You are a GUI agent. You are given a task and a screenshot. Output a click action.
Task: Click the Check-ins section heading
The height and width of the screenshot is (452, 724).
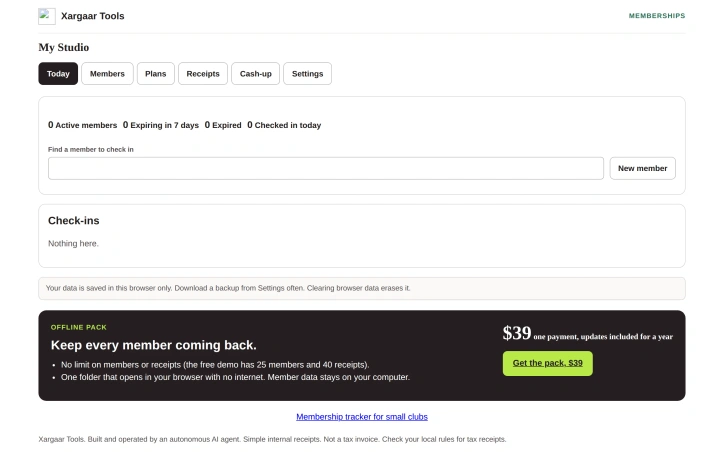click(x=73, y=221)
